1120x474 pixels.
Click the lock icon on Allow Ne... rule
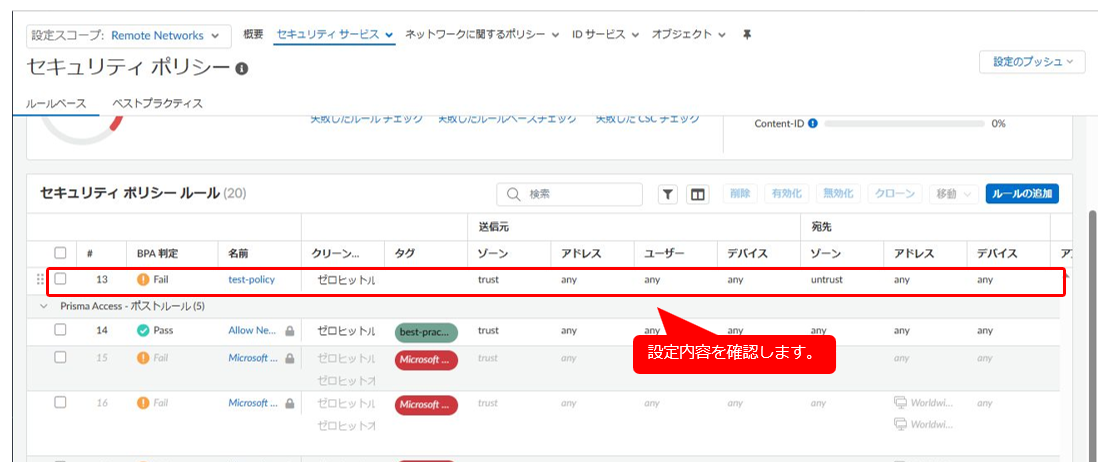[x=290, y=330]
